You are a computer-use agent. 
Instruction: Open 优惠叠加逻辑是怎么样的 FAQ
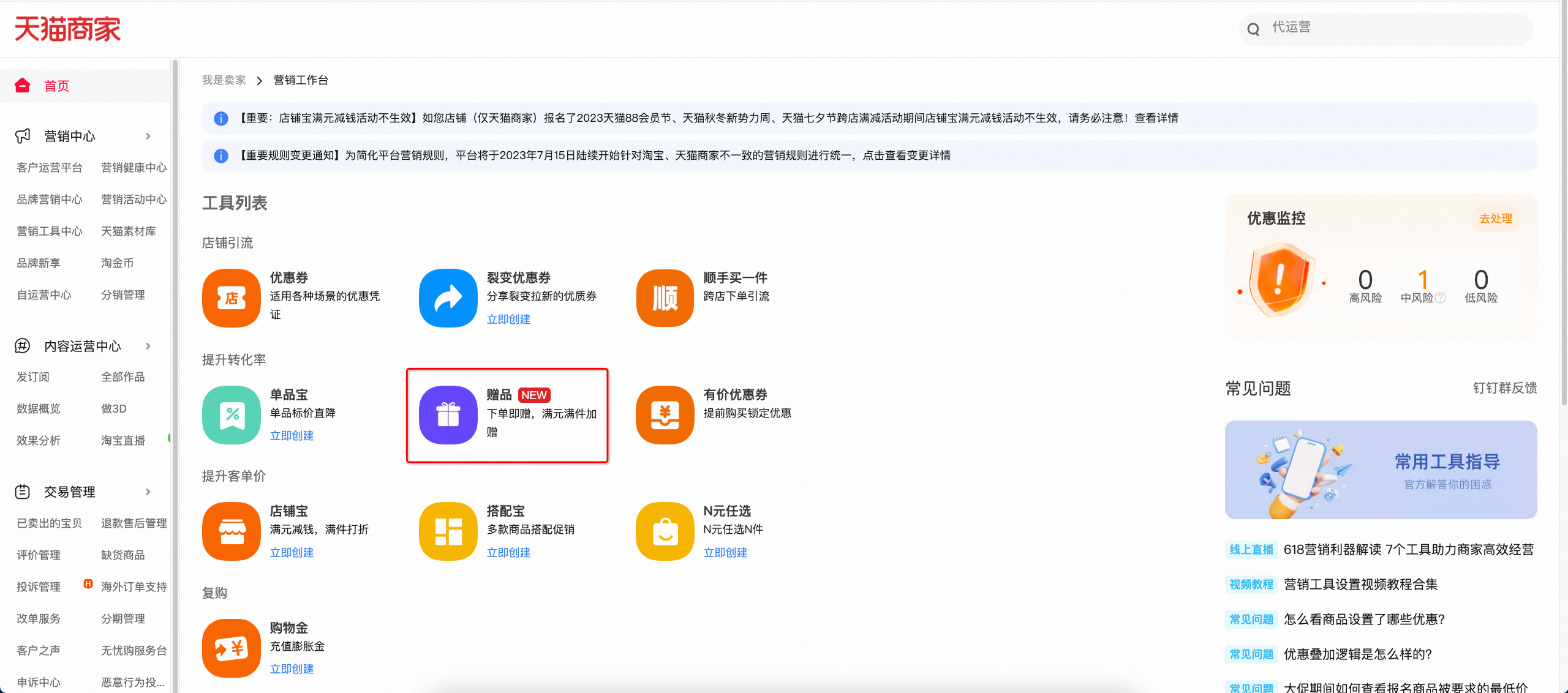point(1358,654)
